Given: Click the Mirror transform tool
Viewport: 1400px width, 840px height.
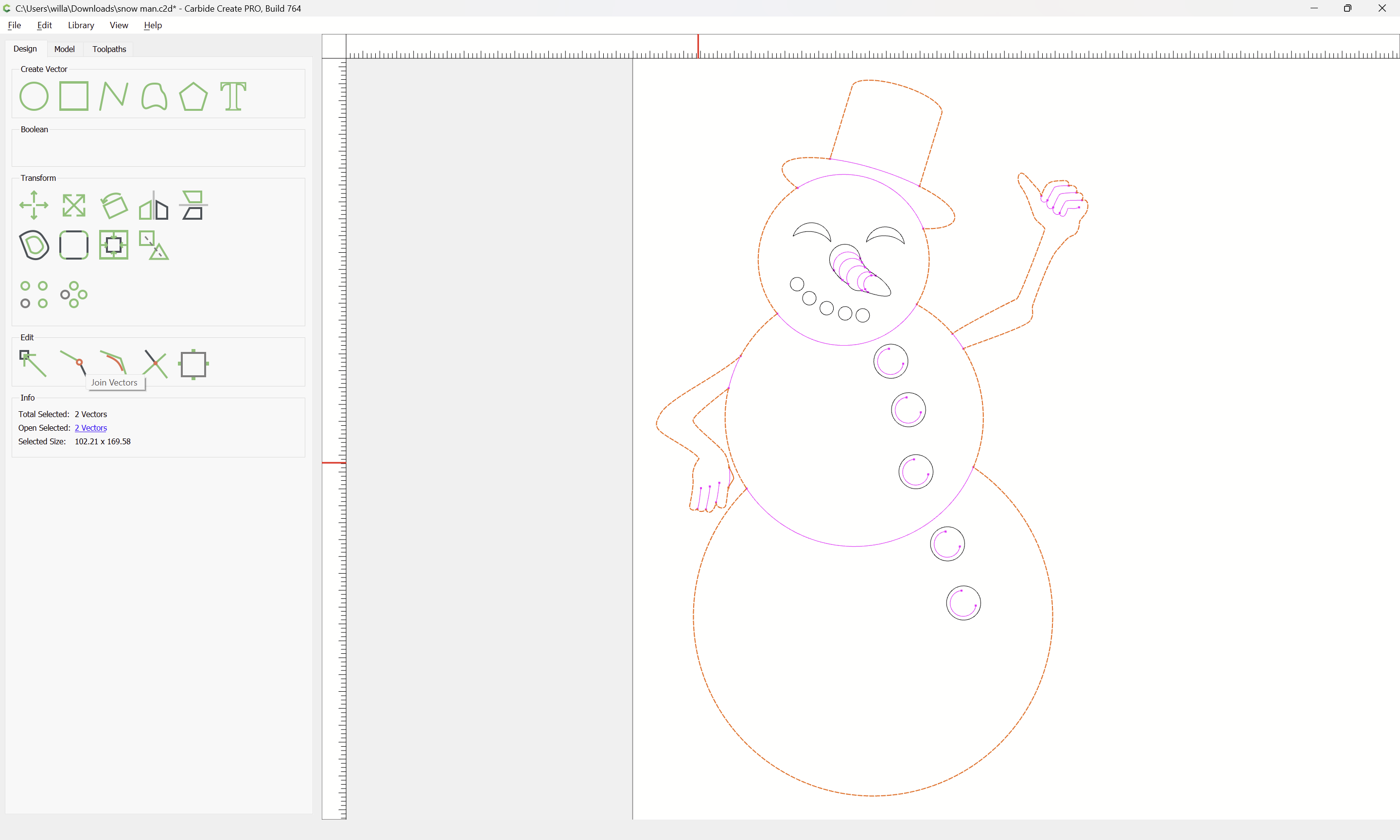Looking at the screenshot, I should pyautogui.click(x=154, y=205).
